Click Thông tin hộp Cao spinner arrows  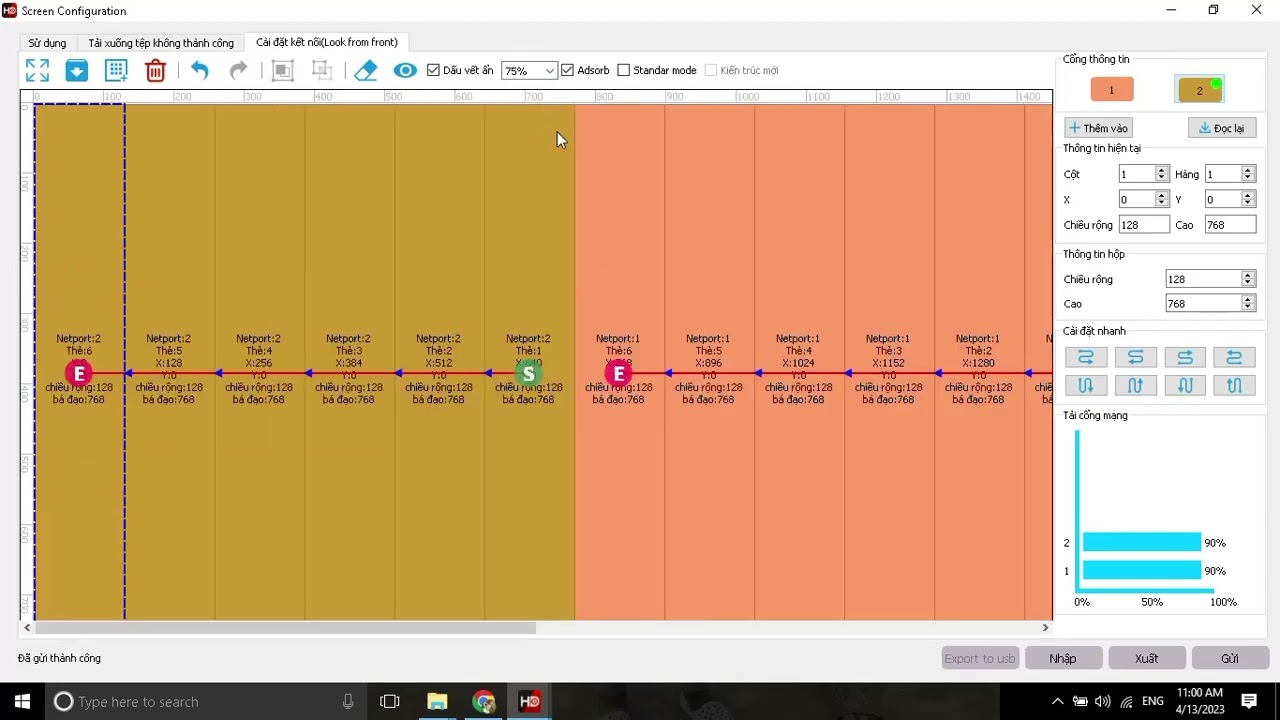click(1247, 303)
